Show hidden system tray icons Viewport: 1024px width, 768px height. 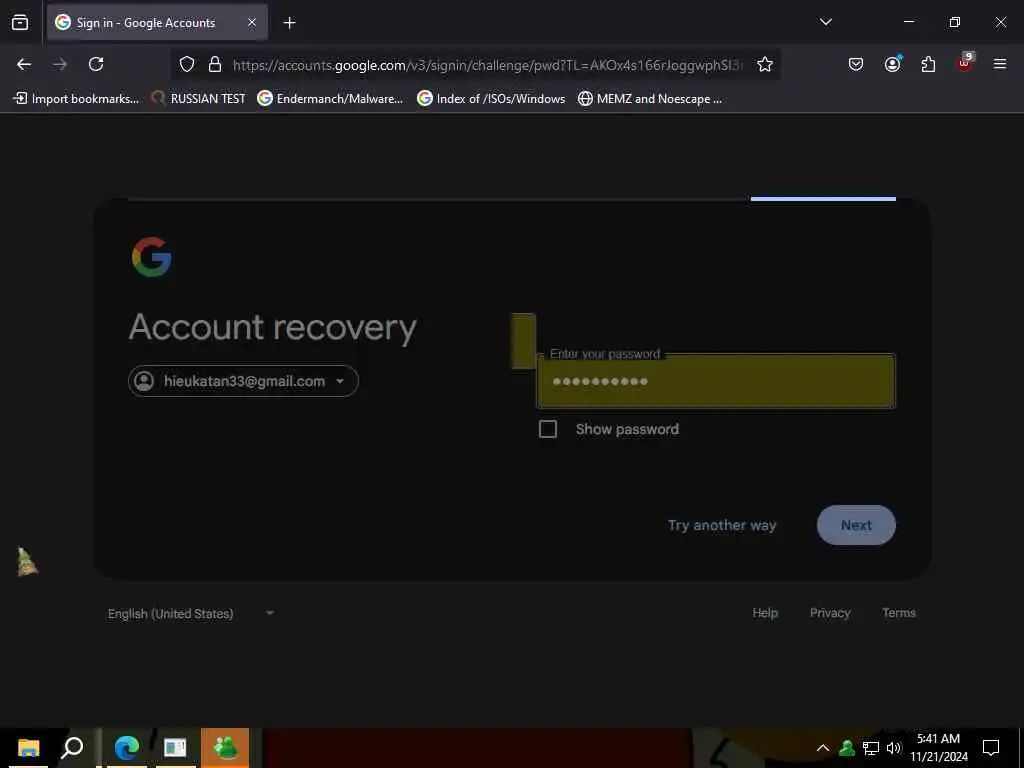point(823,748)
